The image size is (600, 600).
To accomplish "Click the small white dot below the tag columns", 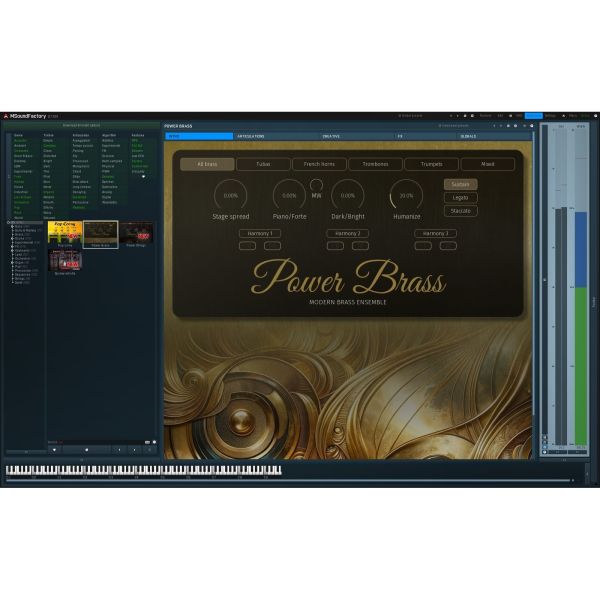I will click(x=143, y=176).
